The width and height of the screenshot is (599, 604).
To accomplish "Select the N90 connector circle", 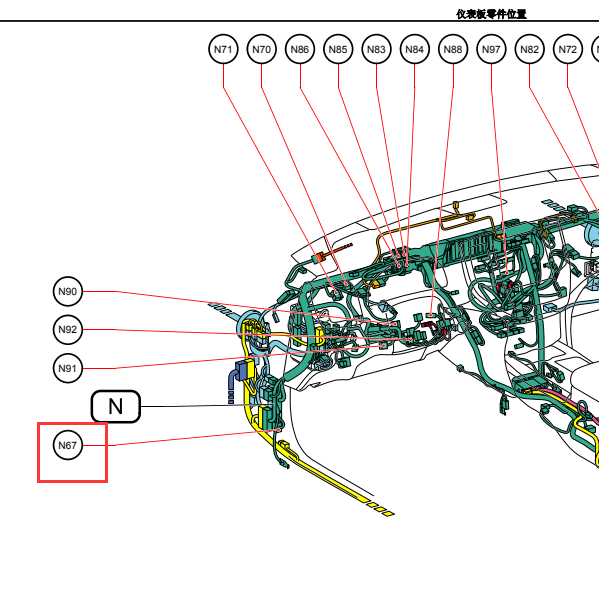I will [67, 292].
